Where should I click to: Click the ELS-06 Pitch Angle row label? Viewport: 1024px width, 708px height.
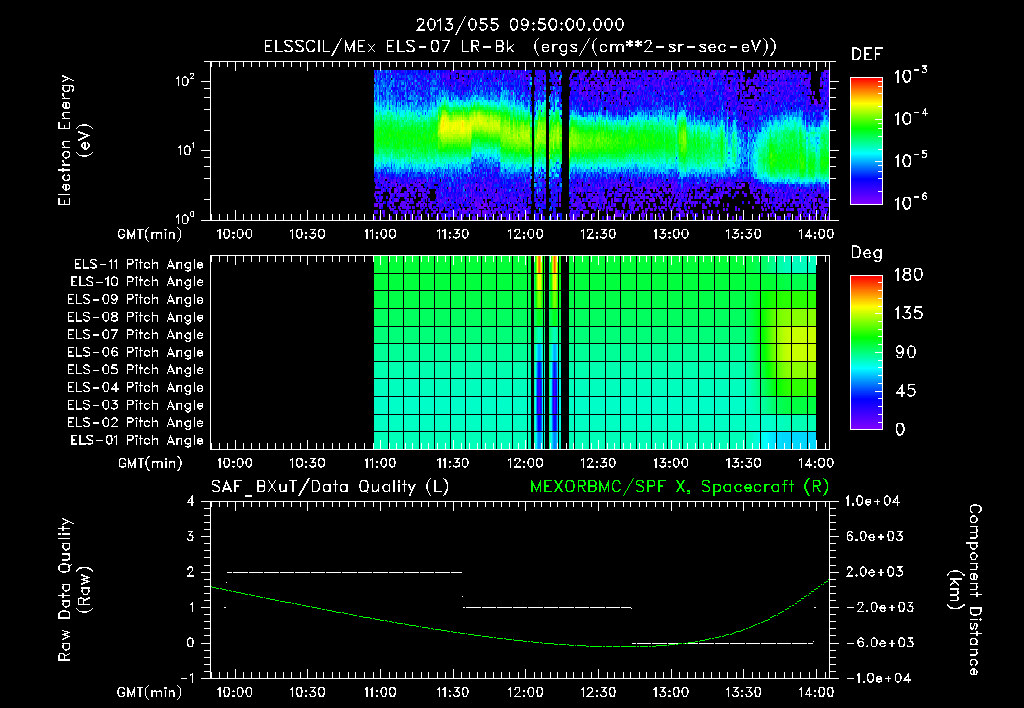click(135, 353)
